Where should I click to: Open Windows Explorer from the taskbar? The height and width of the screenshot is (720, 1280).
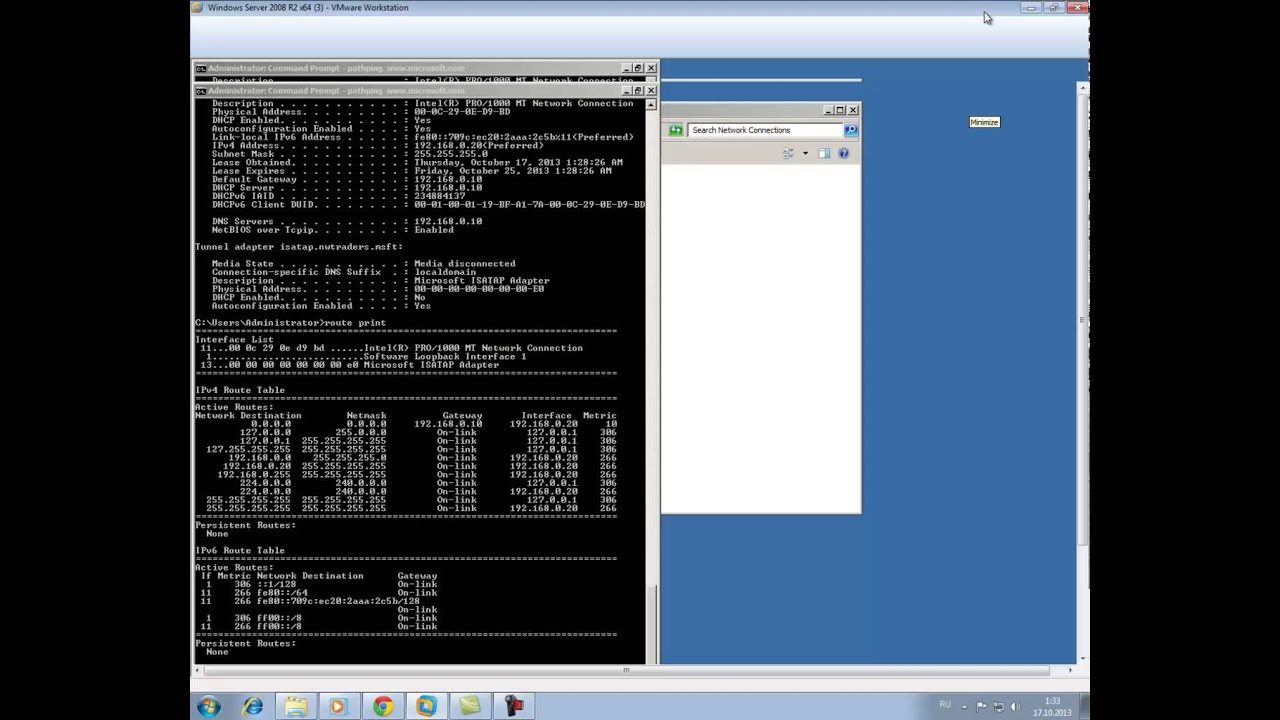click(296, 707)
